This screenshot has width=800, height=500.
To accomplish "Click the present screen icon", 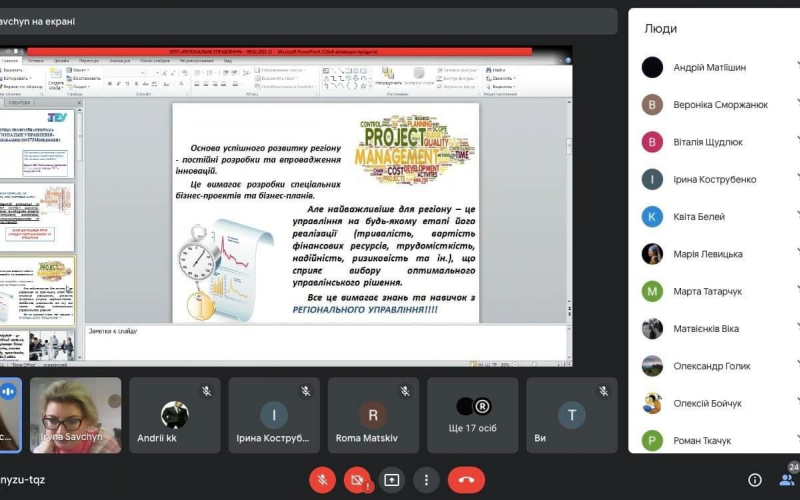I will click(392, 480).
